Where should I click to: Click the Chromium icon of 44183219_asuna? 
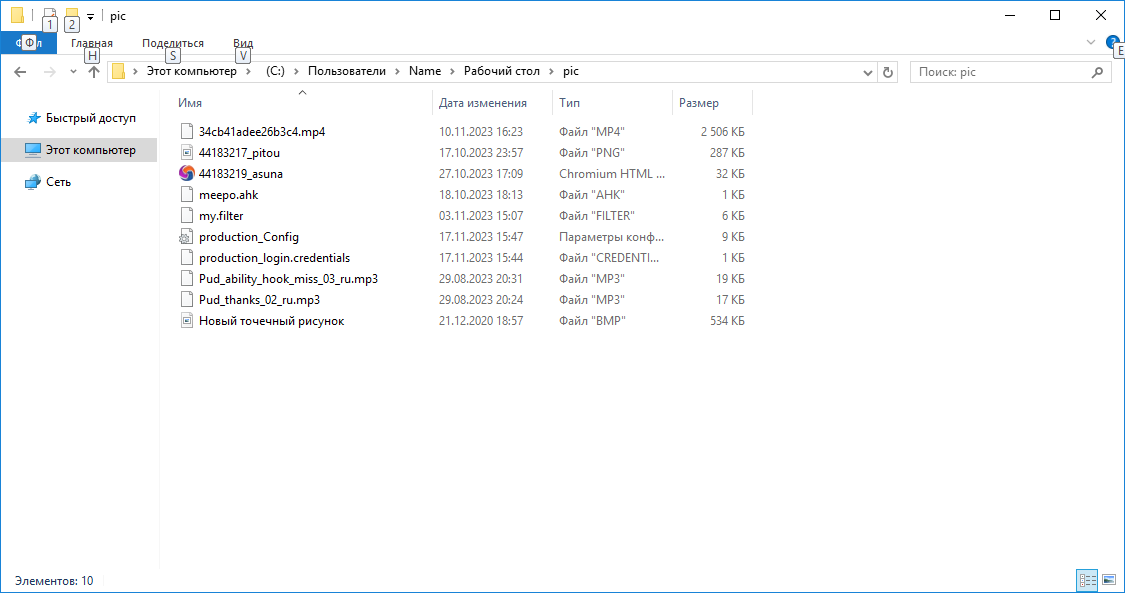(186, 173)
